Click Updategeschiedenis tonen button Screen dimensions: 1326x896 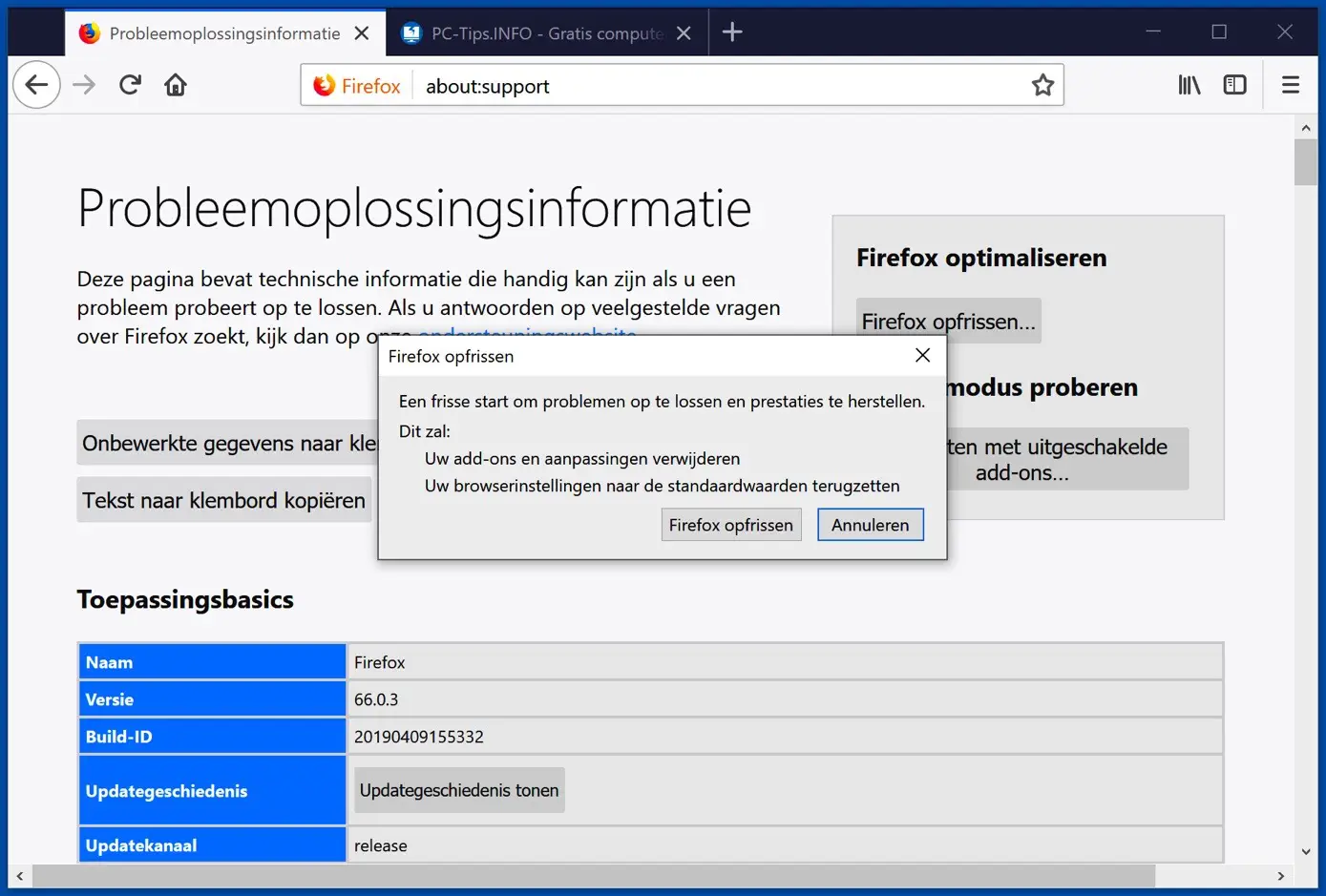pyautogui.click(x=459, y=790)
